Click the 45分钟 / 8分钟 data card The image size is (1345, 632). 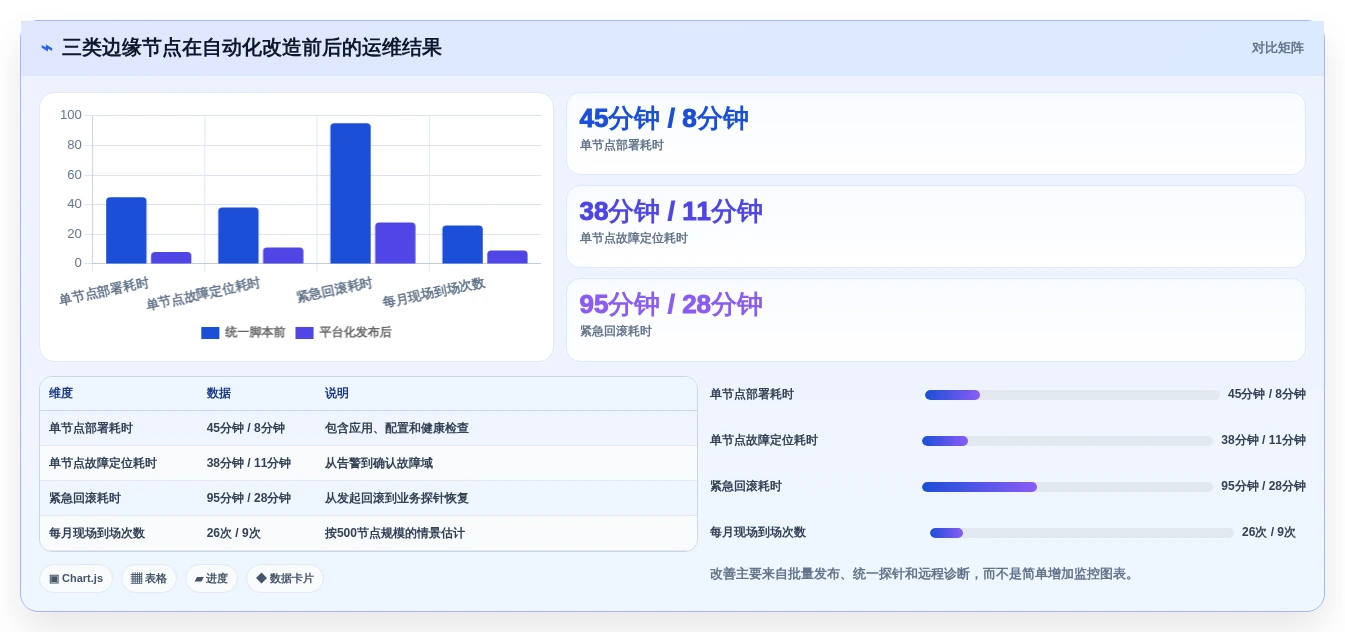pyautogui.click(x=935, y=134)
